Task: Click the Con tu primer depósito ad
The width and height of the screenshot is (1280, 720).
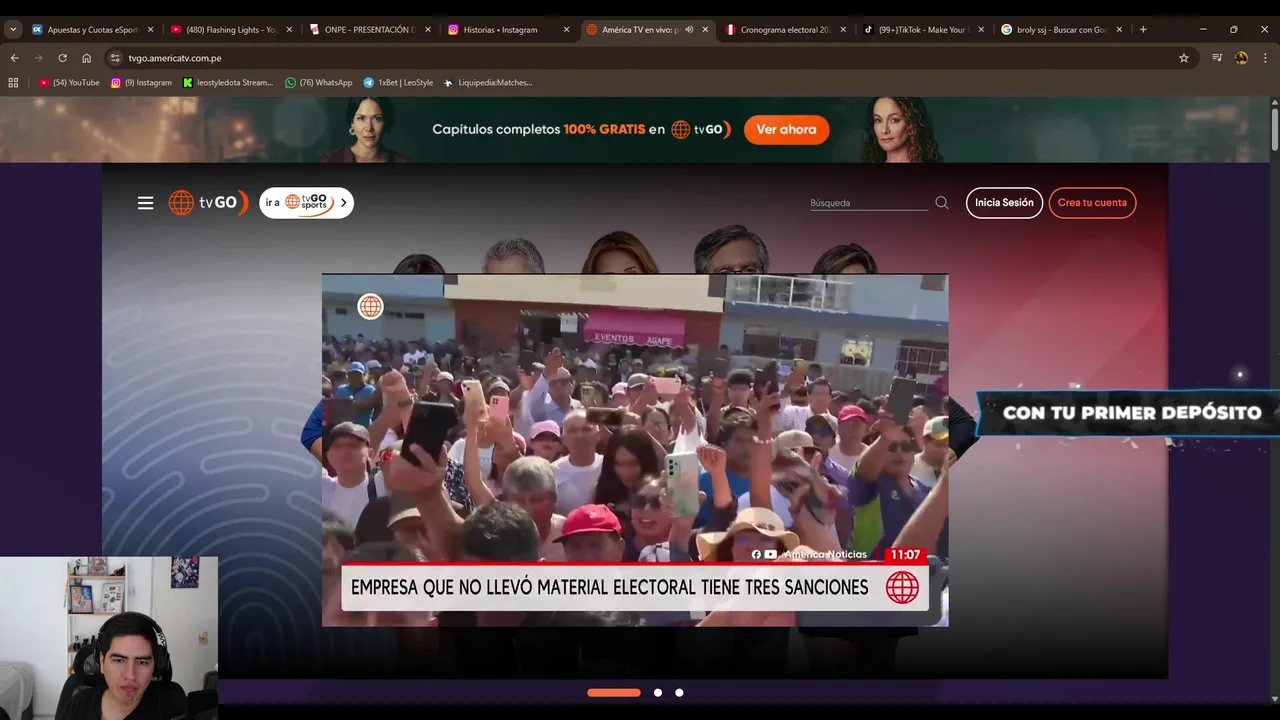Action: click(x=1128, y=413)
